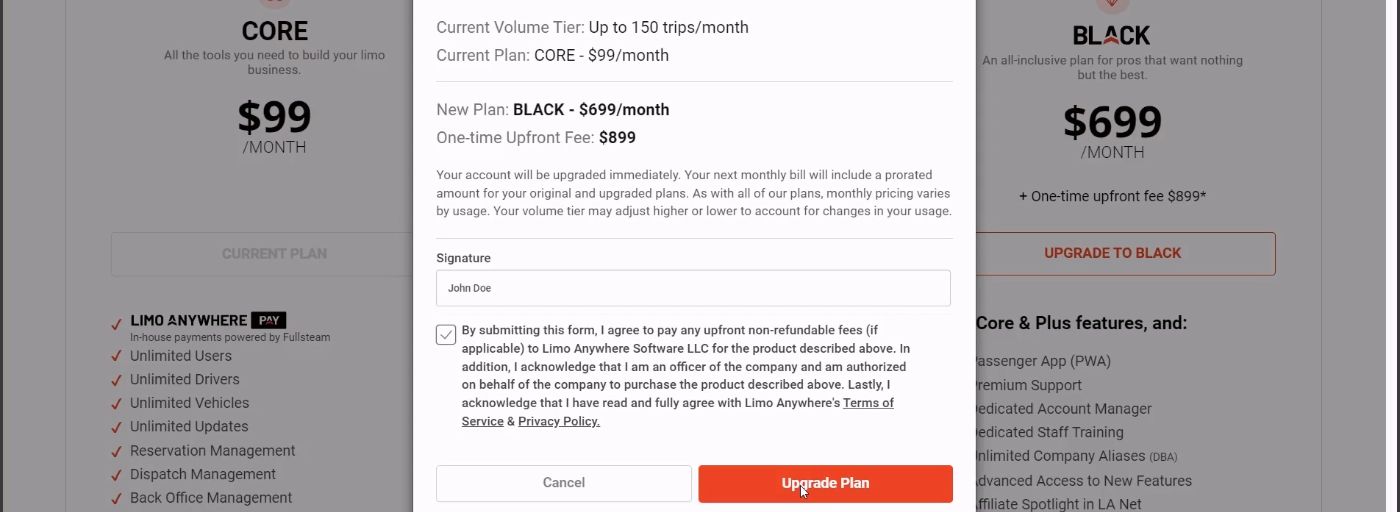The height and width of the screenshot is (512, 1400).
Task: Click the Dispatch Management checkmark icon
Action: 117,475
